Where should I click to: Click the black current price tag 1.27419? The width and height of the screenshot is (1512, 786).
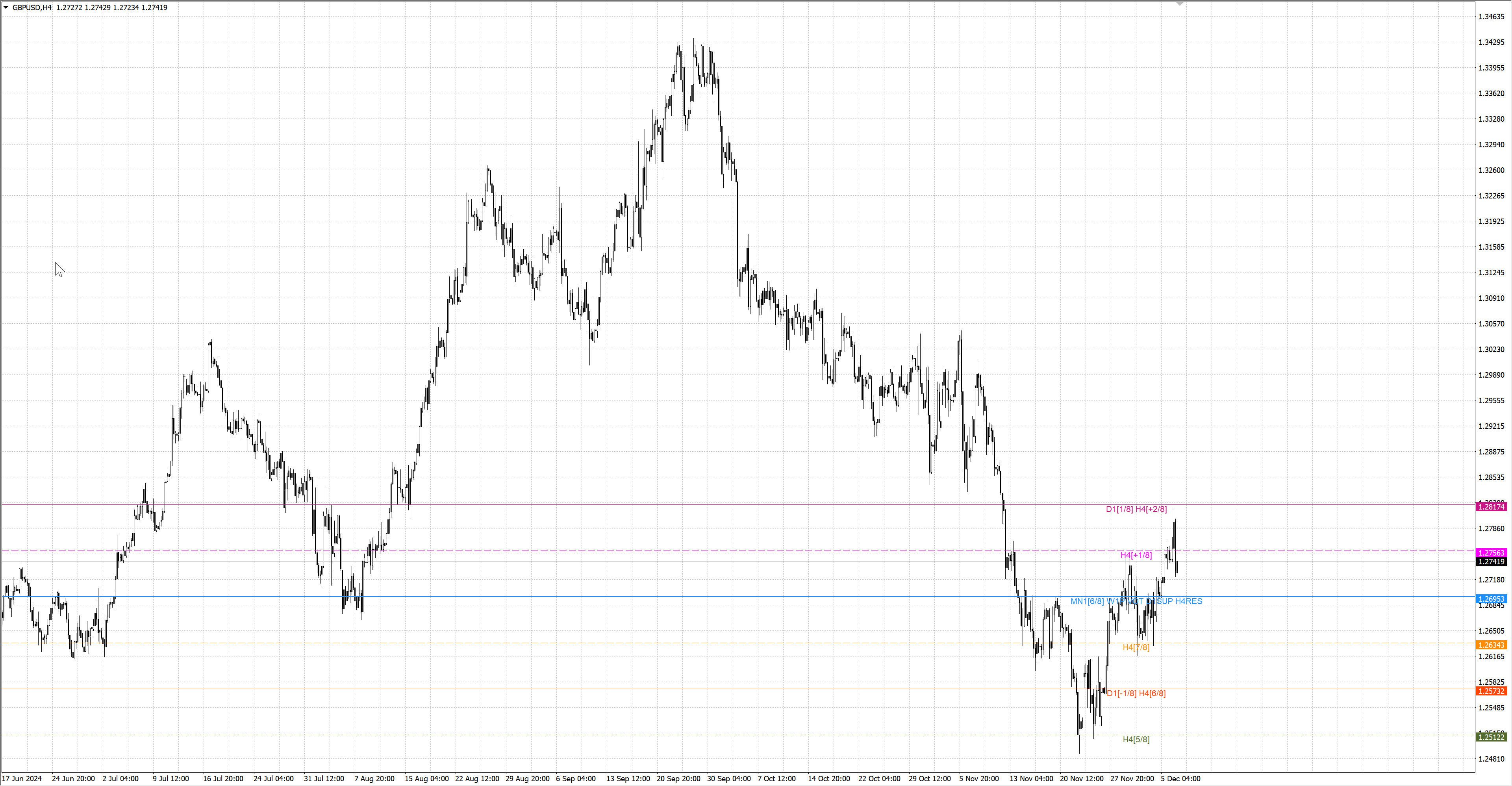(1491, 562)
